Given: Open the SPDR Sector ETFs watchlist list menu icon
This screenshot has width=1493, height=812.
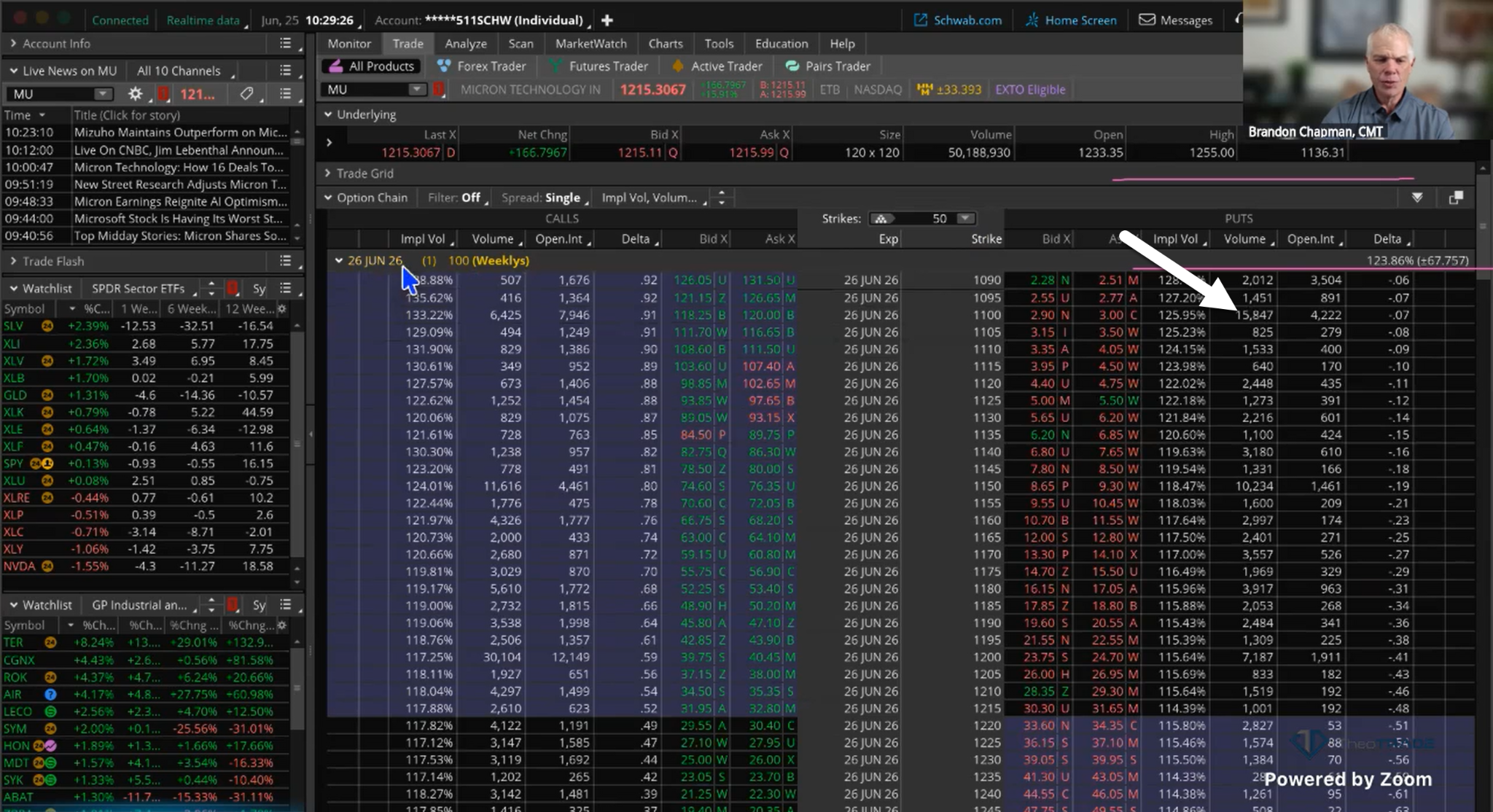Looking at the screenshot, I should pos(285,289).
